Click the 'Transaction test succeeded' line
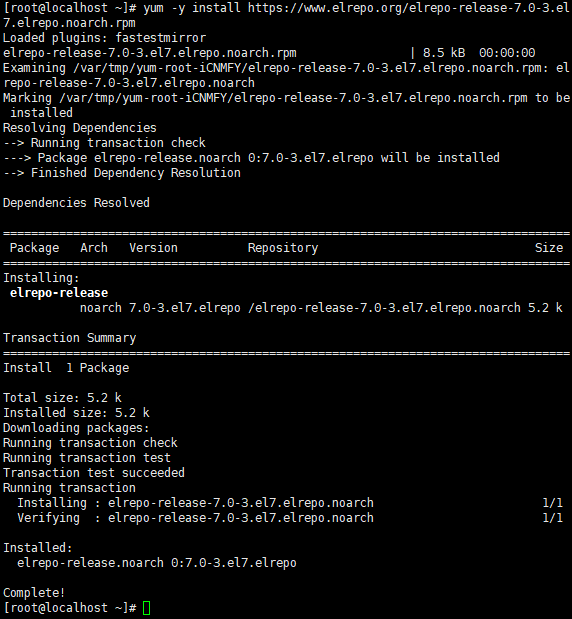Image resolution: width=572 pixels, height=619 pixels. point(94,473)
